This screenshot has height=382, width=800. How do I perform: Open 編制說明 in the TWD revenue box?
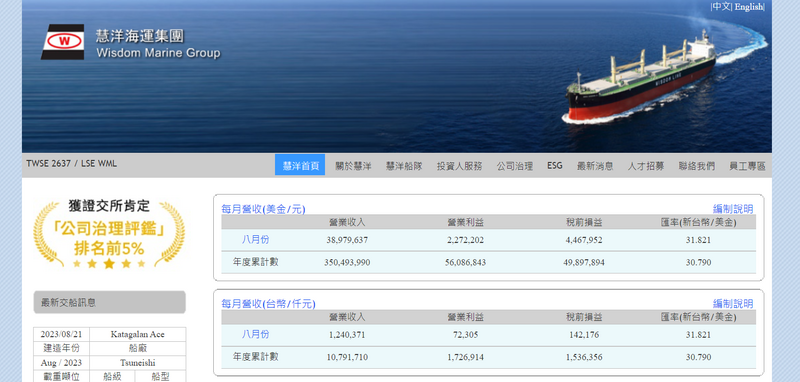pos(733,303)
